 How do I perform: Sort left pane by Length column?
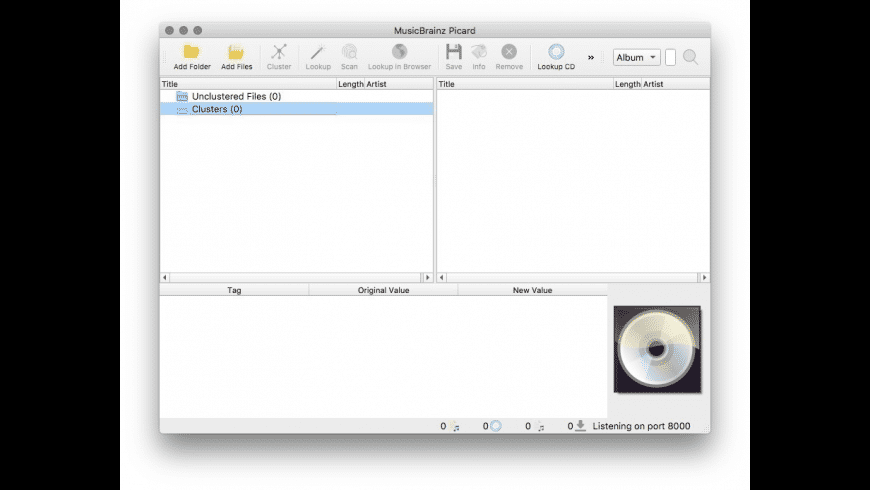(350, 84)
